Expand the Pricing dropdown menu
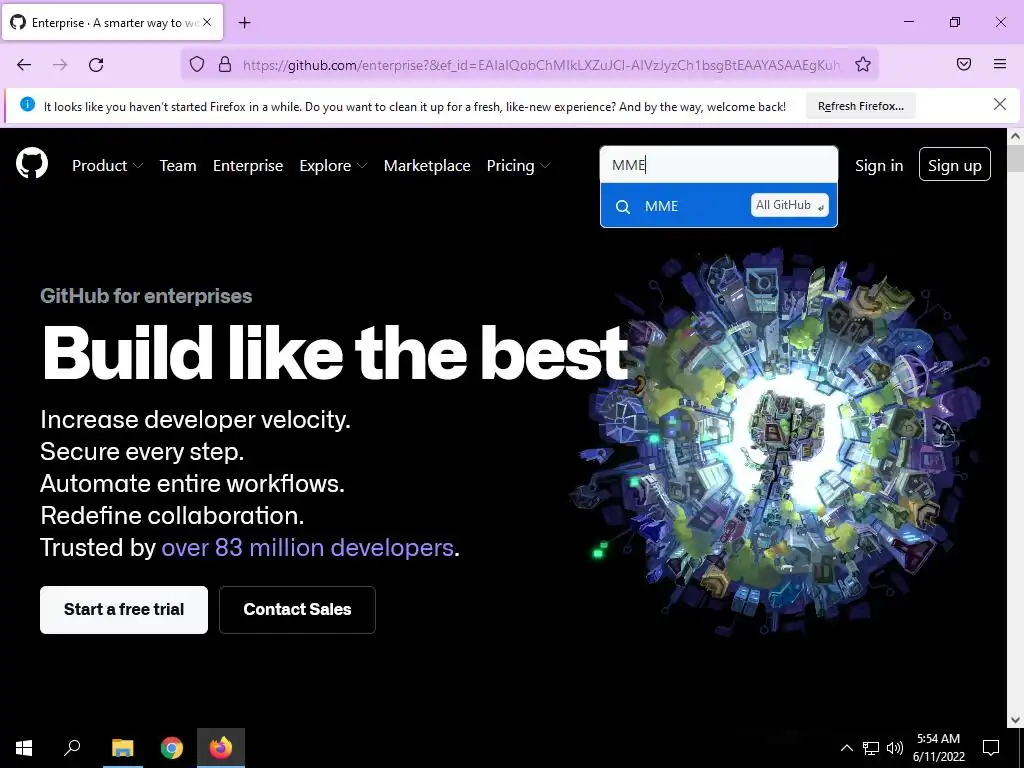The width and height of the screenshot is (1024, 768). tap(518, 166)
